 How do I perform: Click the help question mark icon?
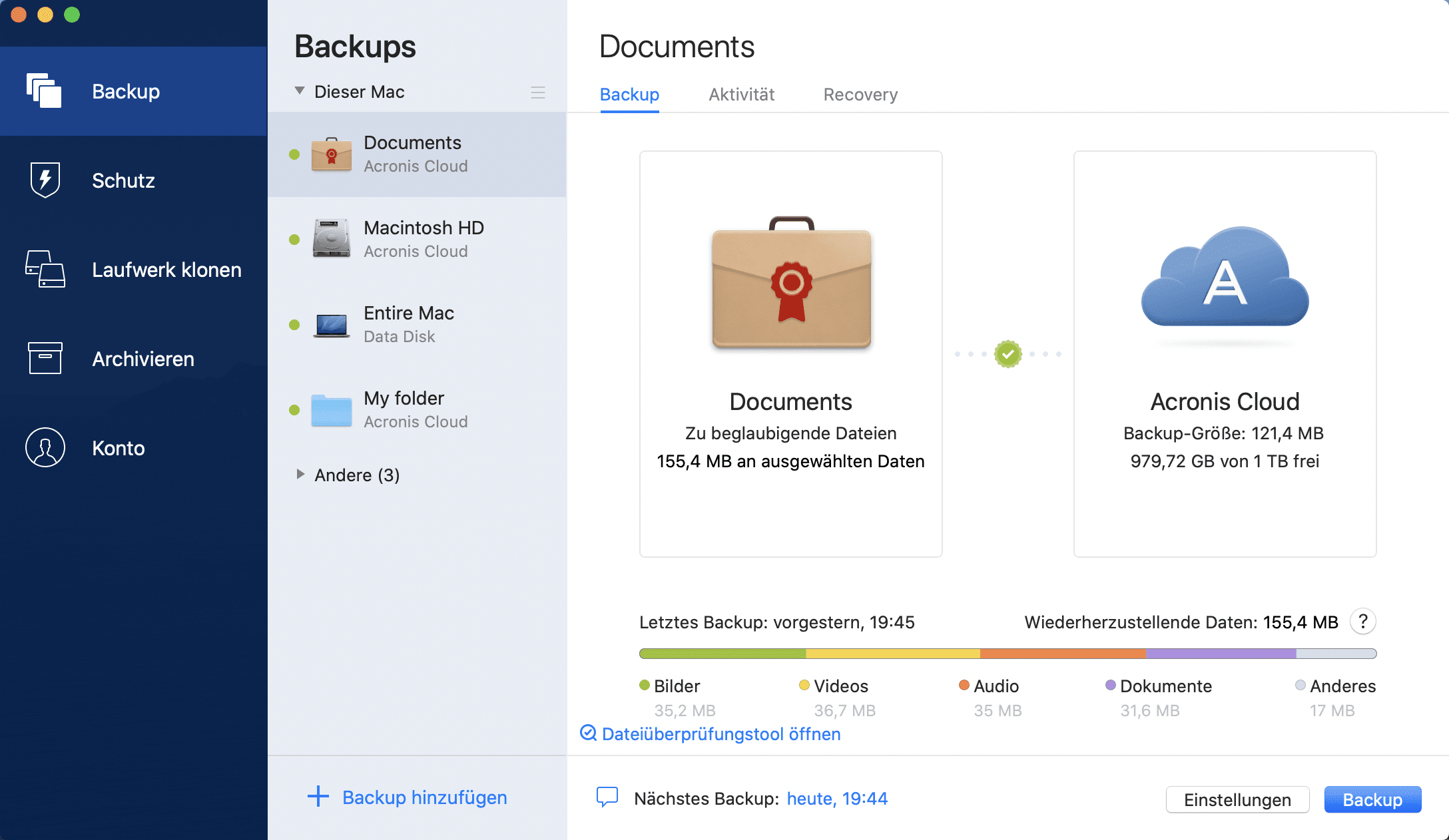pyautogui.click(x=1362, y=622)
